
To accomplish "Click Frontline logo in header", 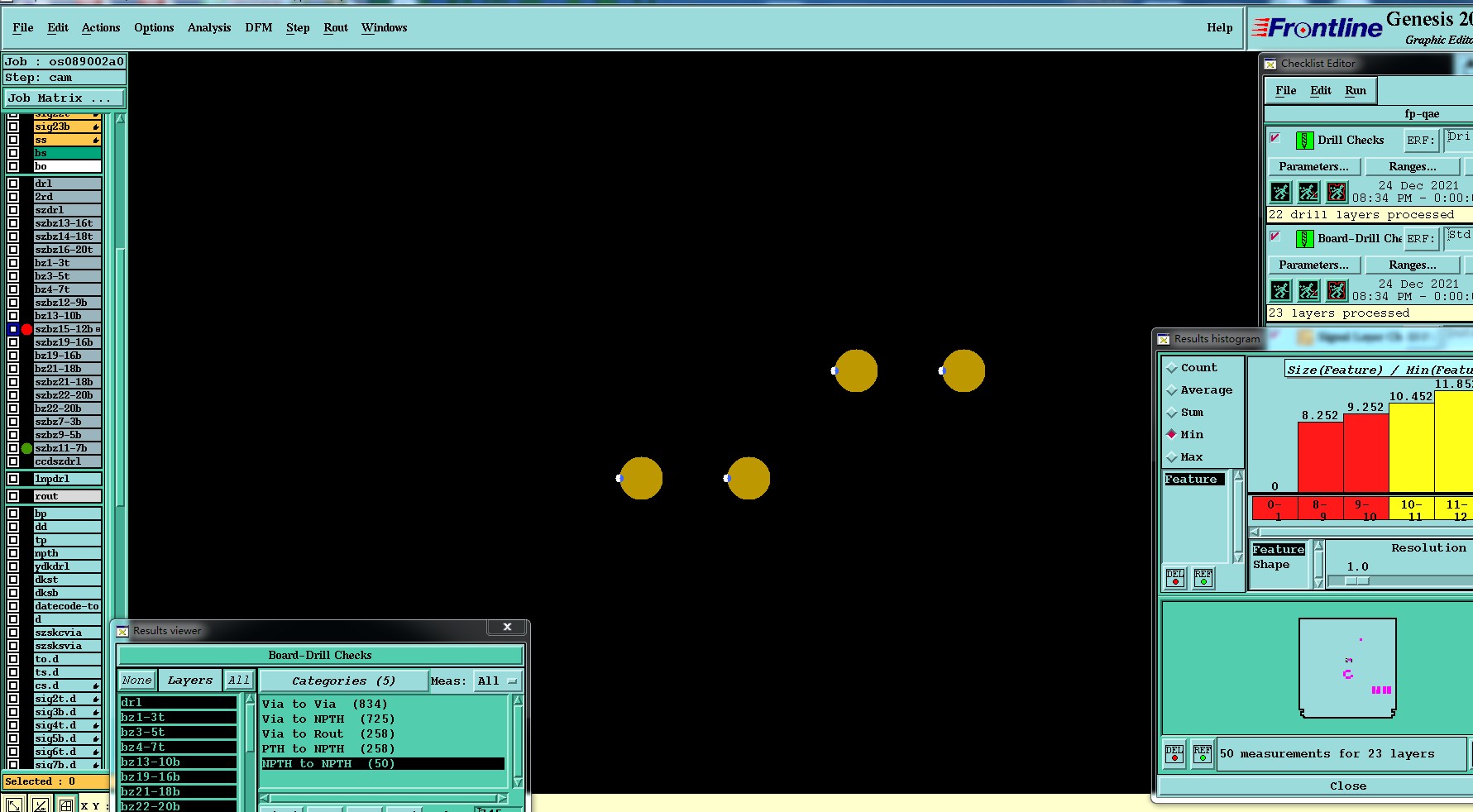I will pyautogui.click(x=1318, y=28).
